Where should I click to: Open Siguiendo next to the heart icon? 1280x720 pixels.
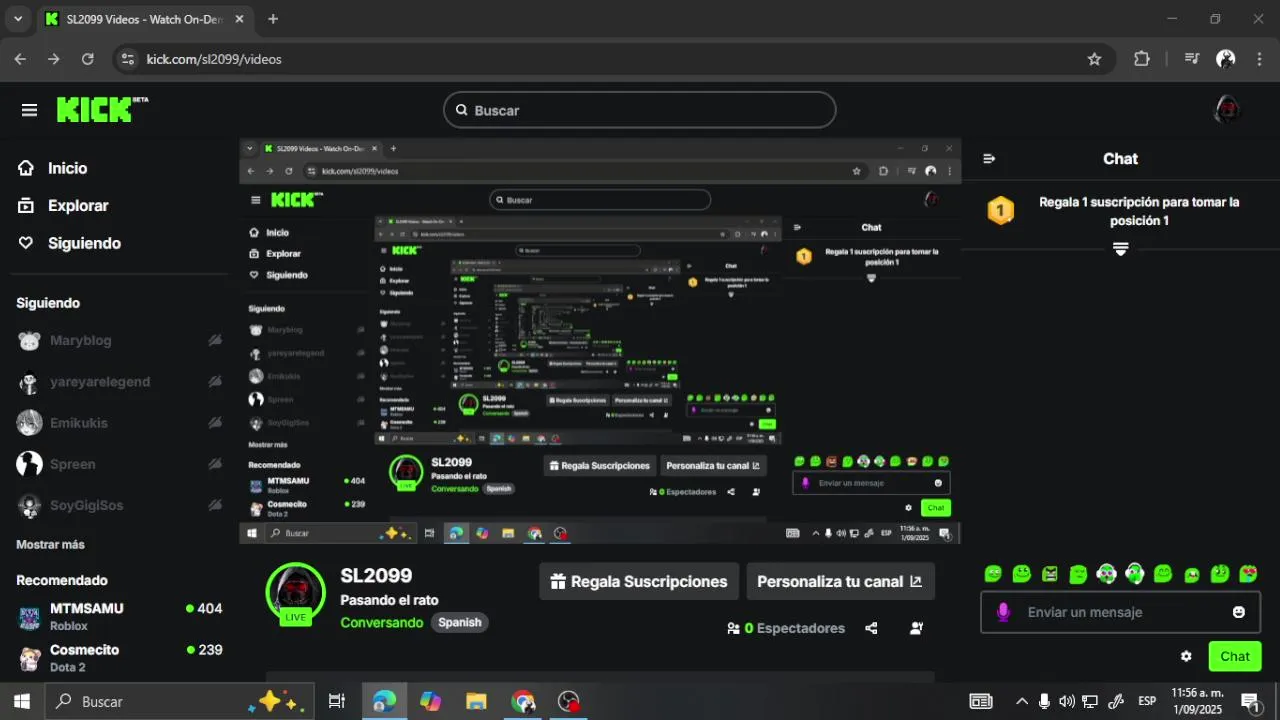tap(84, 243)
